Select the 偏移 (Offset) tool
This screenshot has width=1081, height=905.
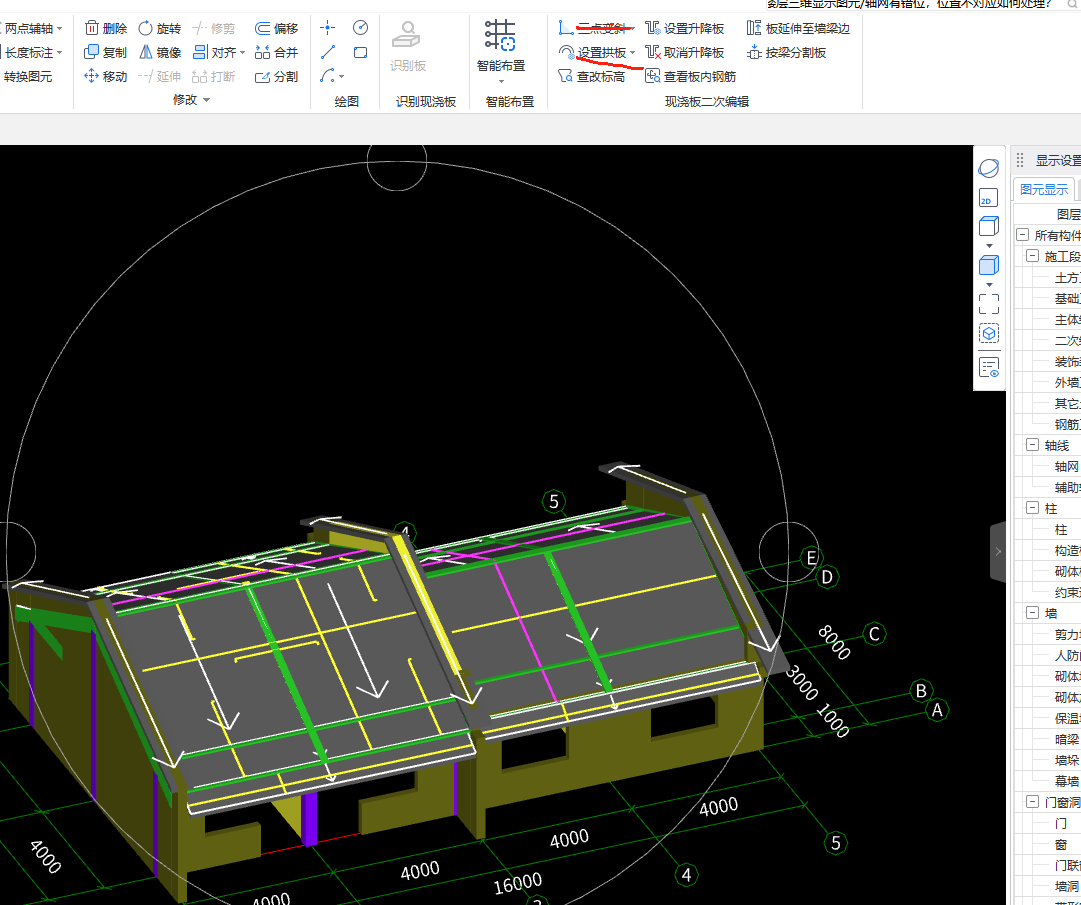276,28
